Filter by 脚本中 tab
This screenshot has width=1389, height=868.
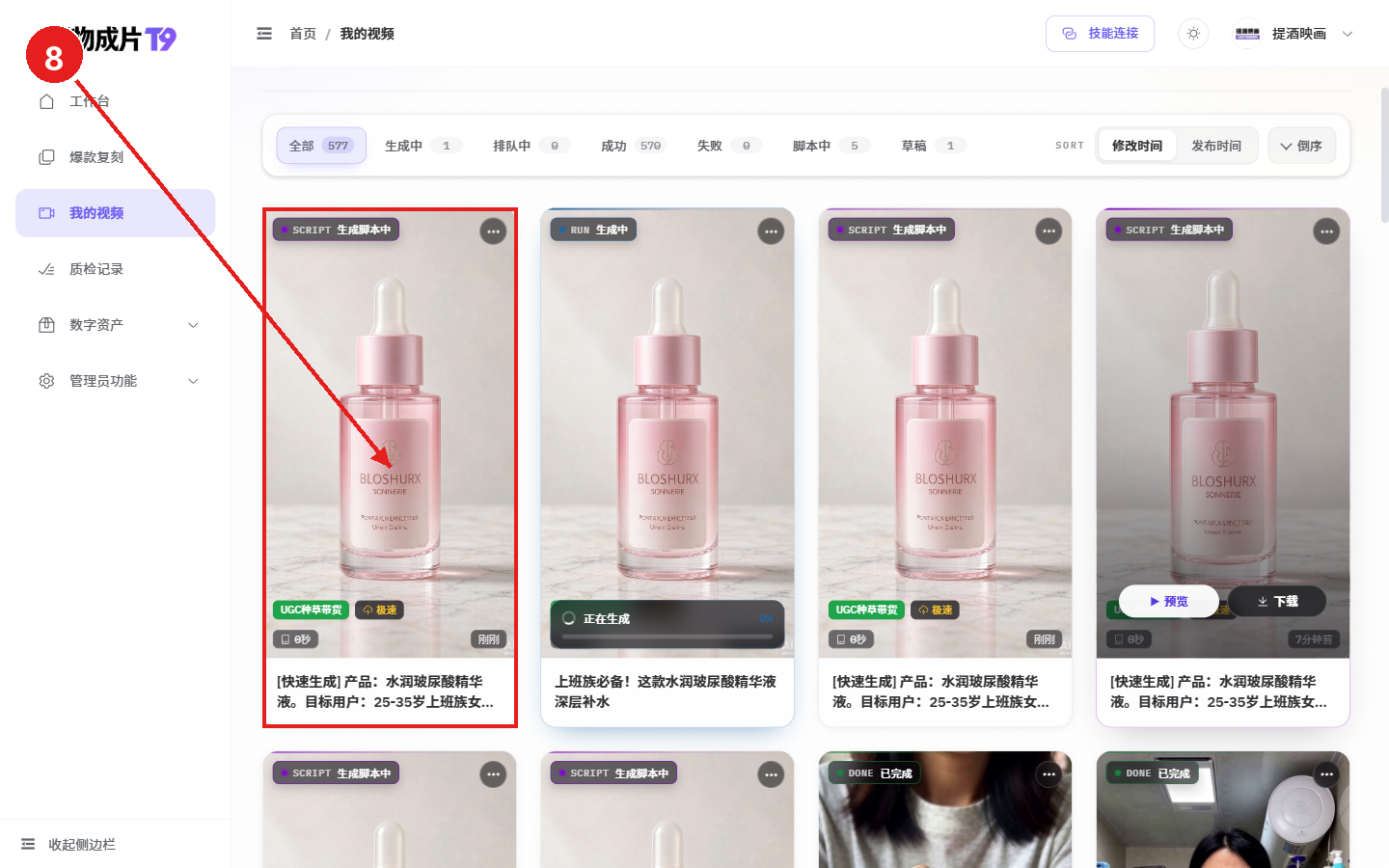(831, 146)
